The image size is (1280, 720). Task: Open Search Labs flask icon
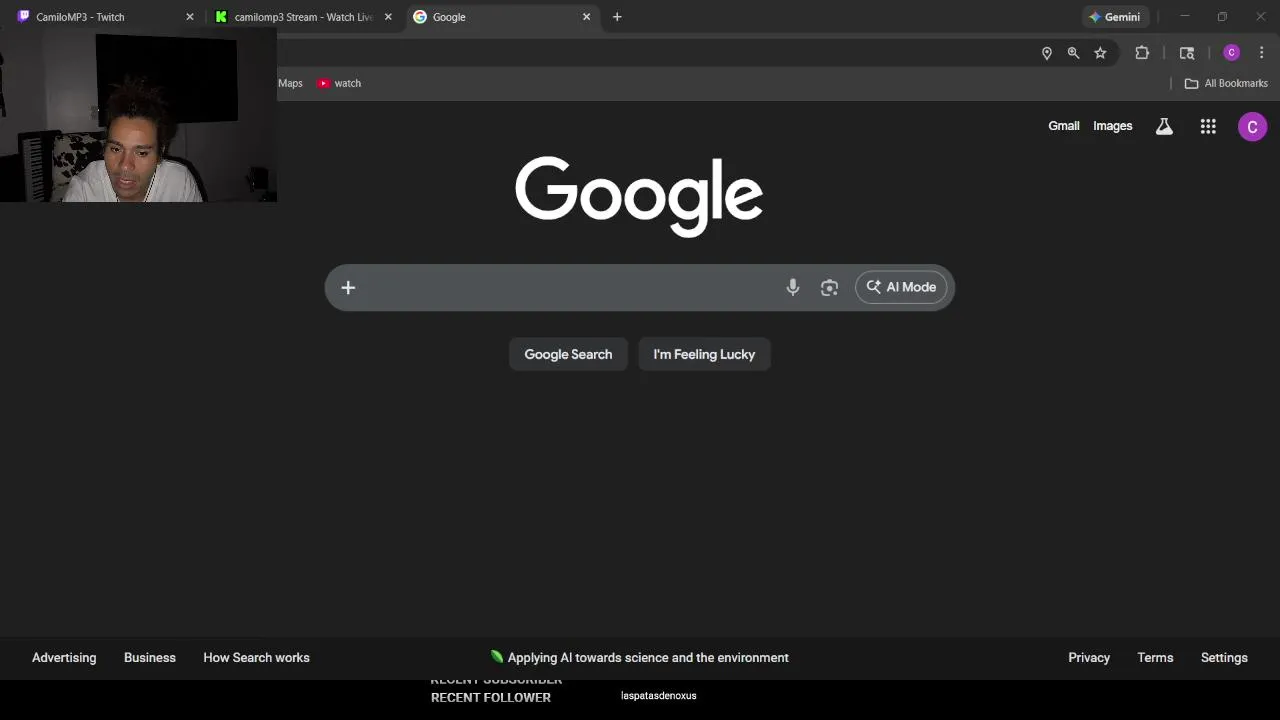click(x=1164, y=126)
